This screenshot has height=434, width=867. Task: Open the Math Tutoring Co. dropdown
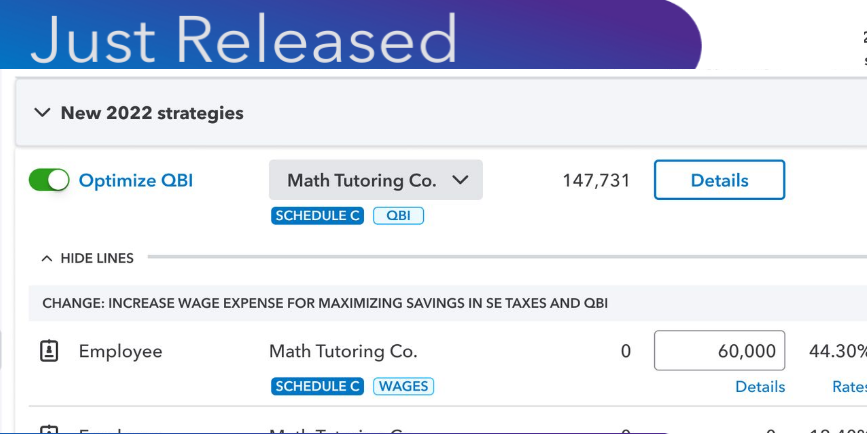click(x=376, y=181)
